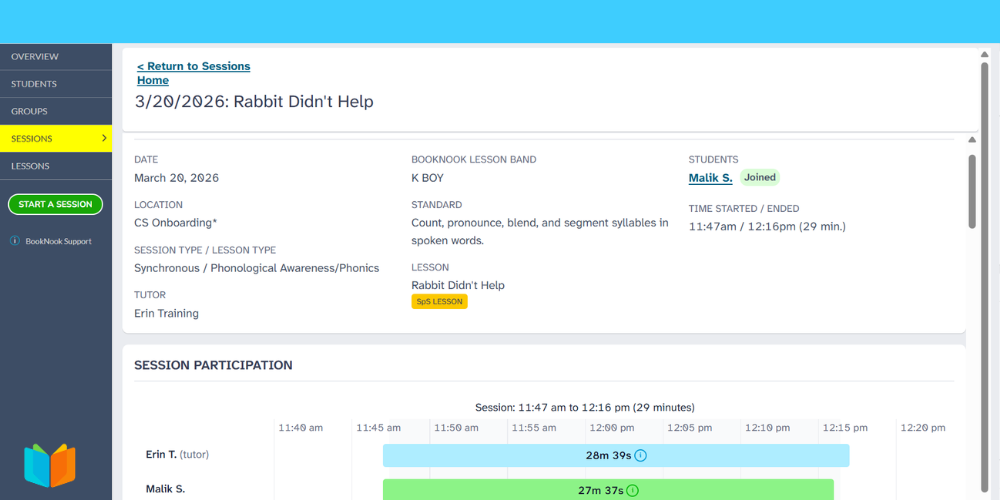
Task: Click the '12:15 pm' timeline label
Action: (845, 428)
